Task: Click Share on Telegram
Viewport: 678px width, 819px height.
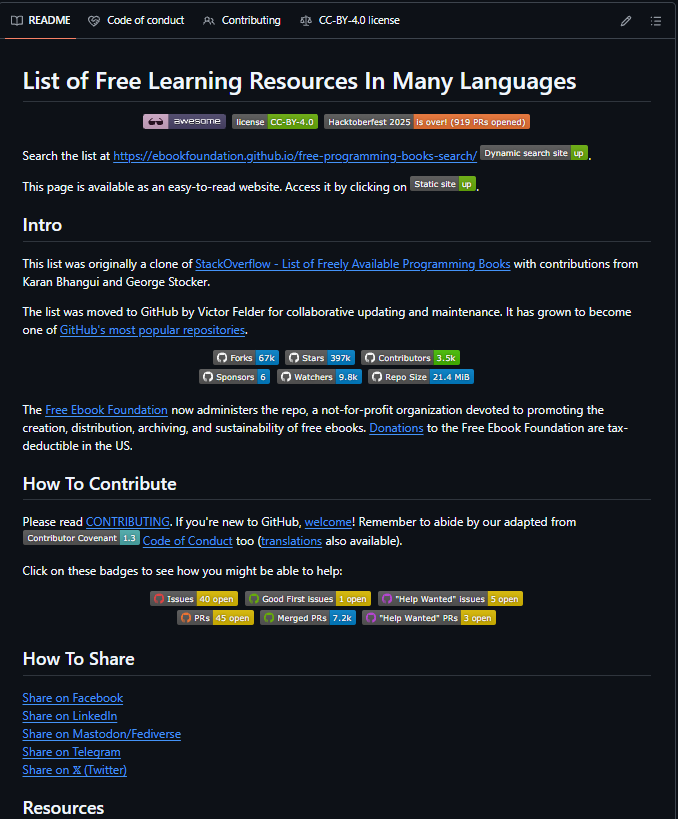Action: (72, 752)
